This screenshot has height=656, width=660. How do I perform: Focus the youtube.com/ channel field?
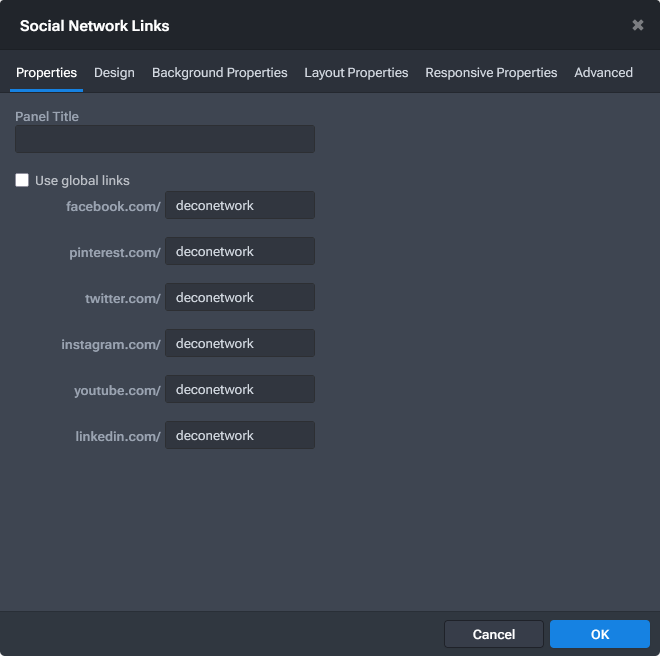240,389
